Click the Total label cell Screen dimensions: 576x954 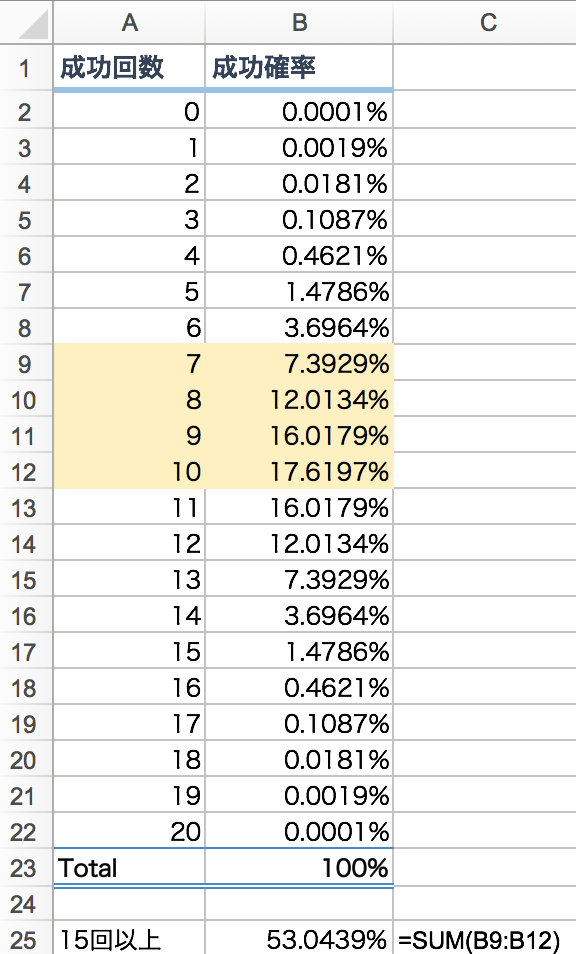pyautogui.click(x=129, y=868)
